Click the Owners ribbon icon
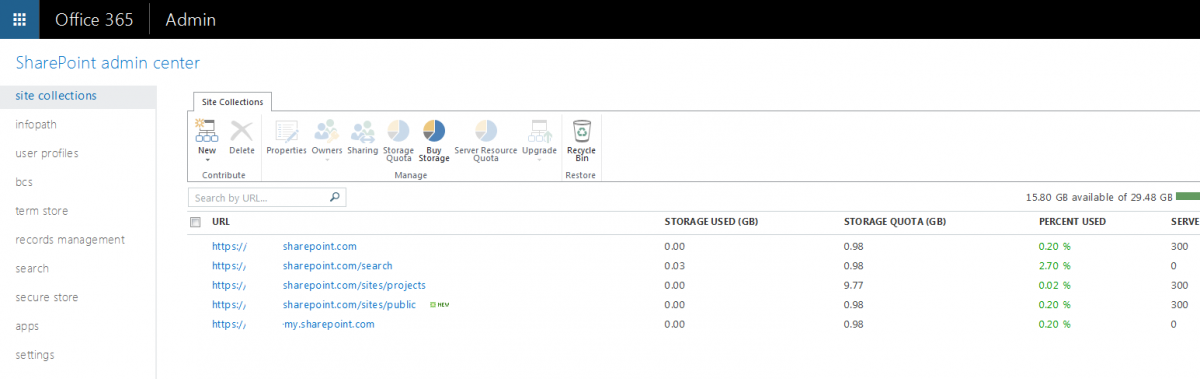Viewport: 1200px width, 379px height. coord(327,131)
